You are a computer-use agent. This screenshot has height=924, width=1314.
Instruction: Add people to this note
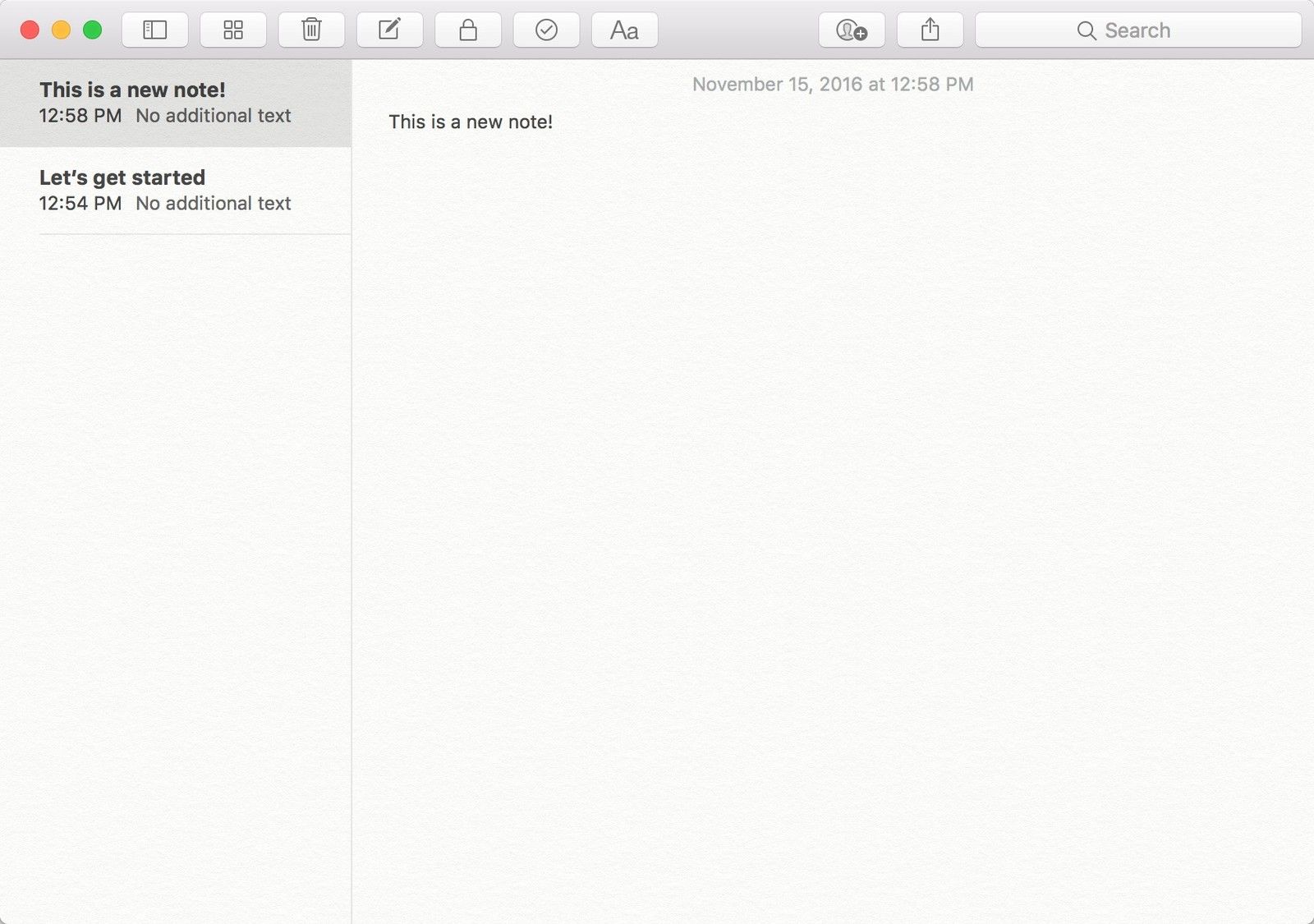851,30
